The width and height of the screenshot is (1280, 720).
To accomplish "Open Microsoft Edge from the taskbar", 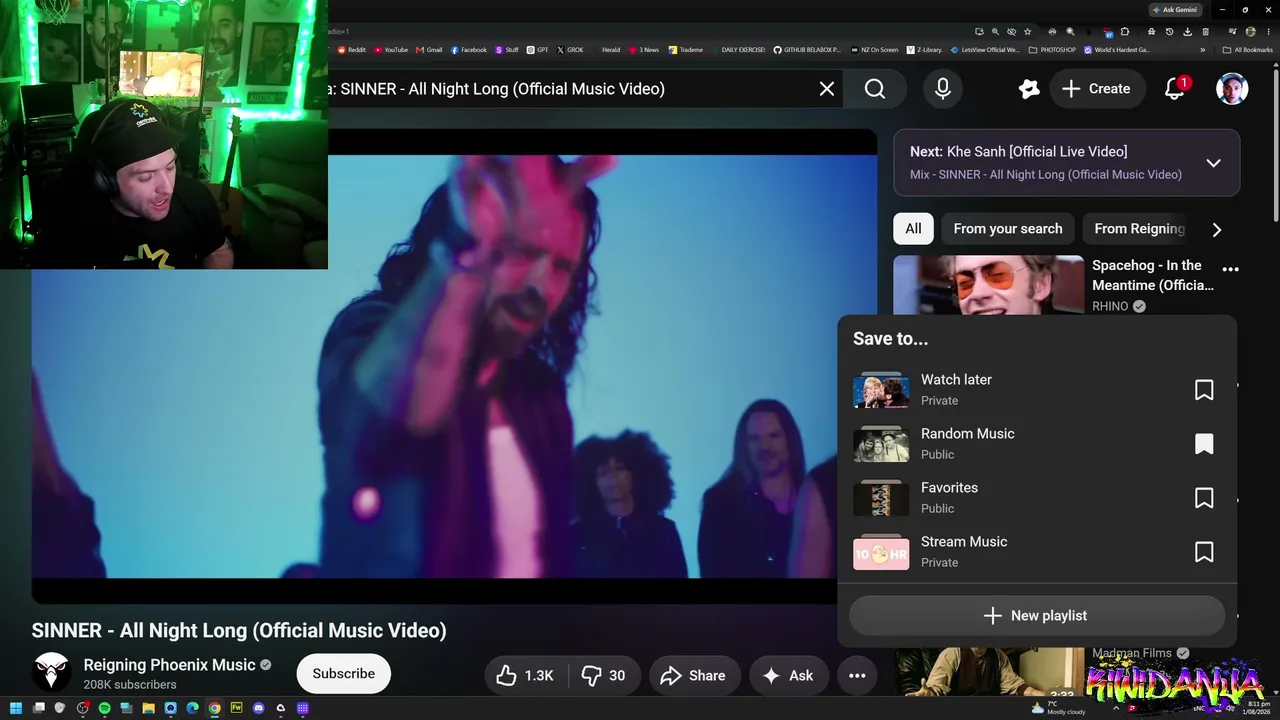I will (x=192, y=708).
